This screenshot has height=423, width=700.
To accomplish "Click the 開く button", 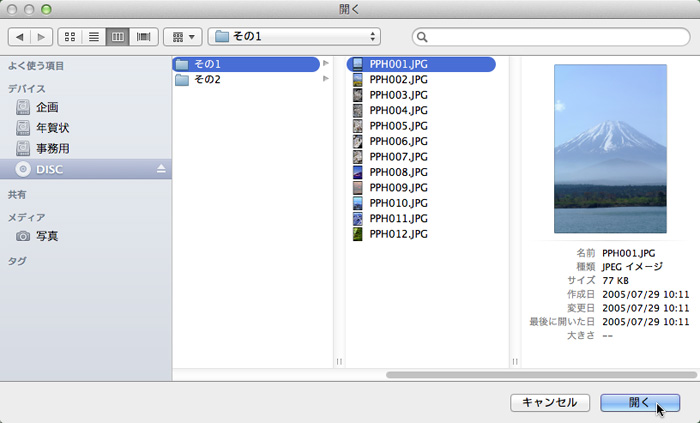I will tap(640, 402).
